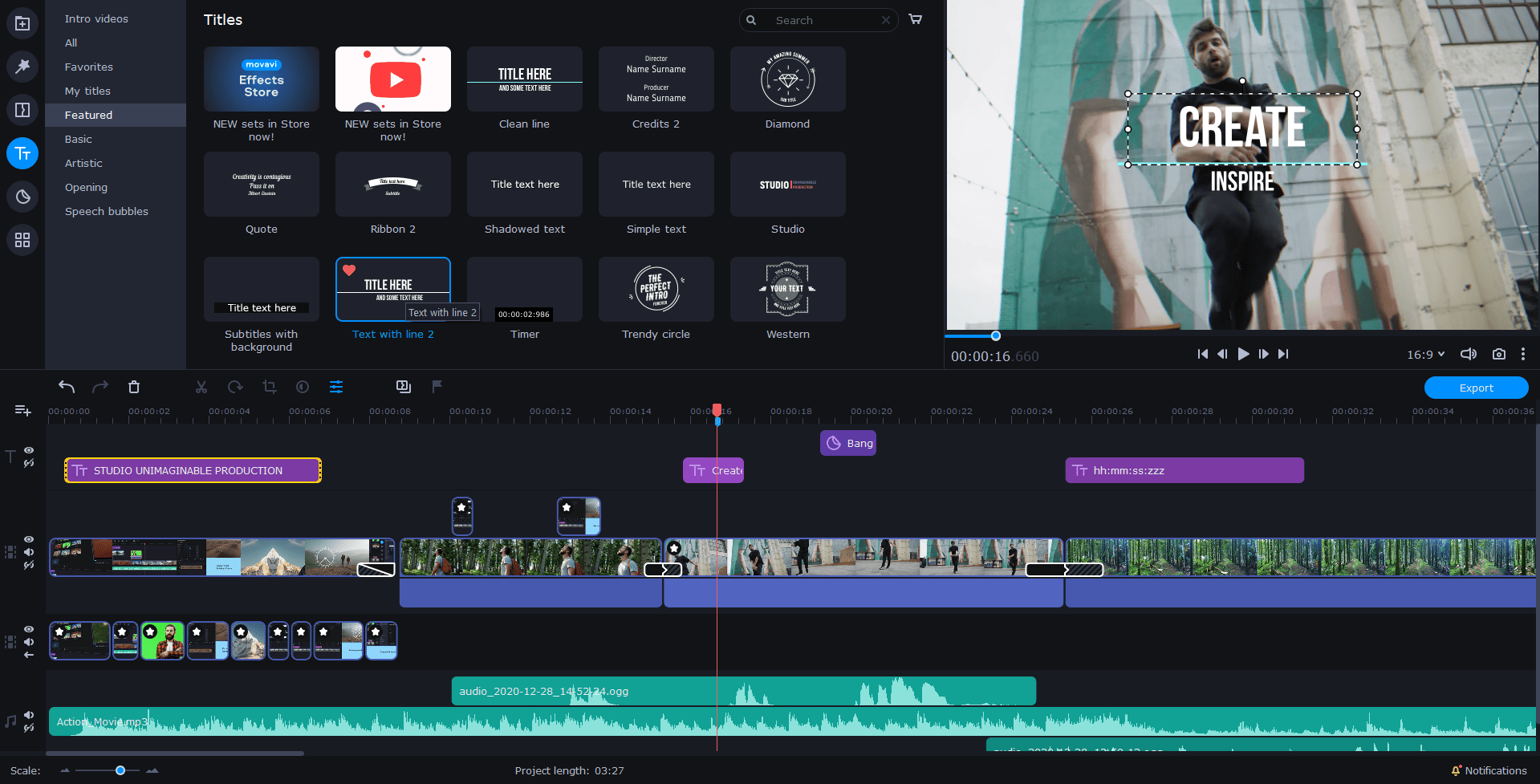Hide the titles track with its eye toggle
1540x784 pixels.
click(x=29, y=451)
